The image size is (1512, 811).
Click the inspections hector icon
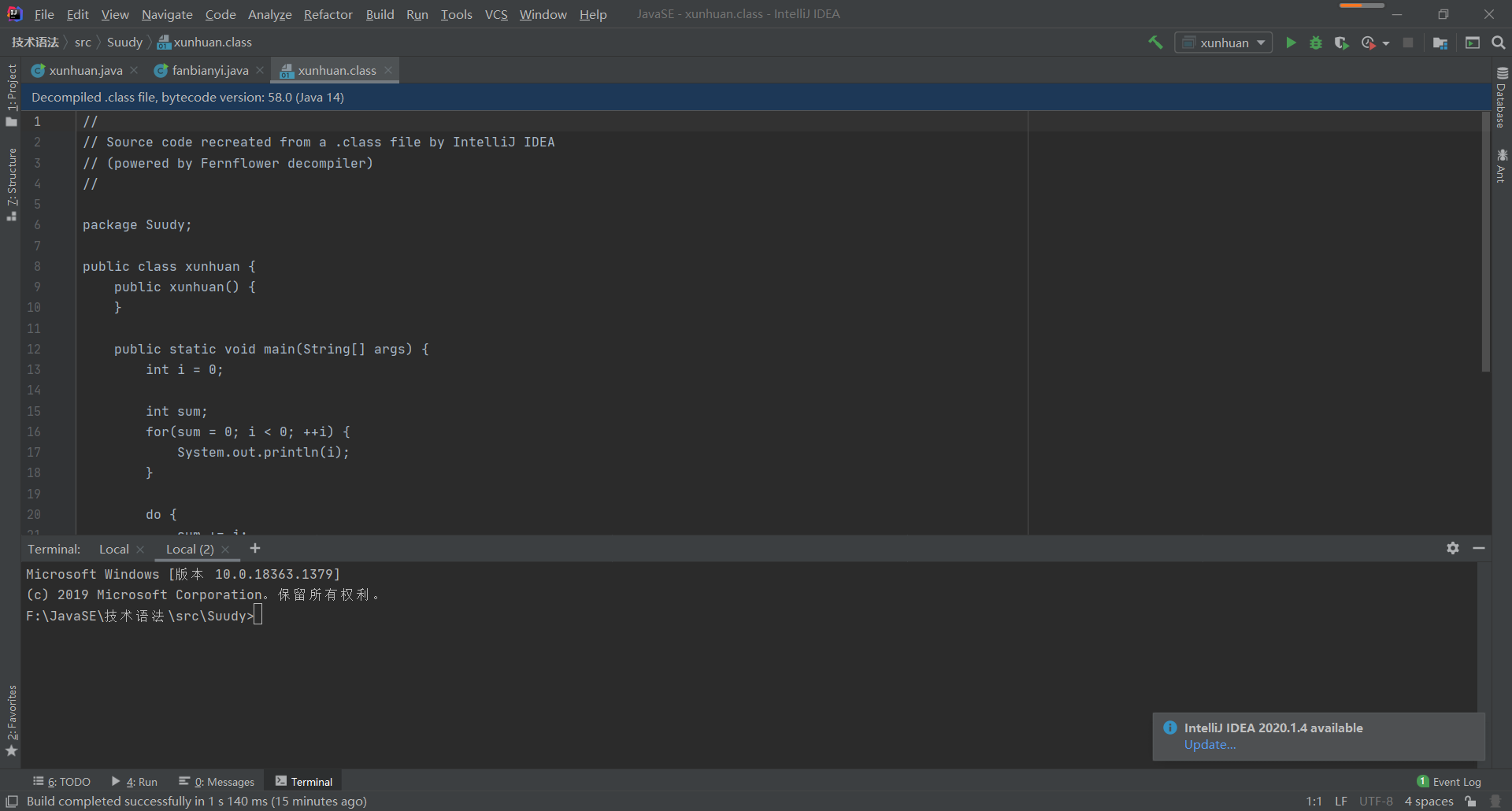coord(1495,802)
